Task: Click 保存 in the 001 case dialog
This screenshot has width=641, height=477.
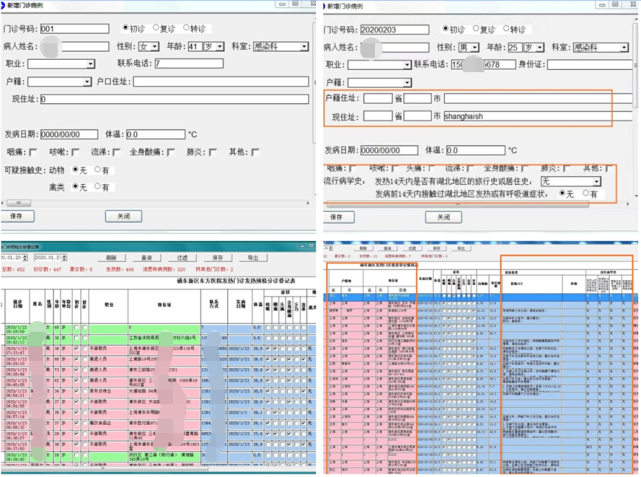Action: 17,216
